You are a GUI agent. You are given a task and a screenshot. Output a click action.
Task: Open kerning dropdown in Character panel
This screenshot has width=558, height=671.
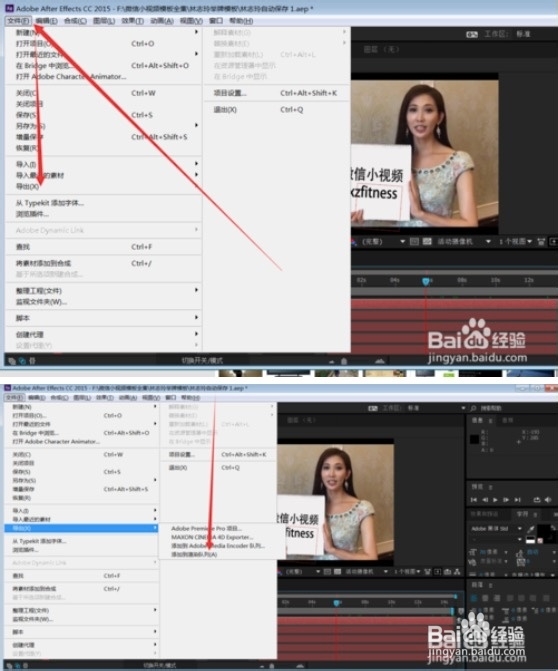[x=506, y=561]
